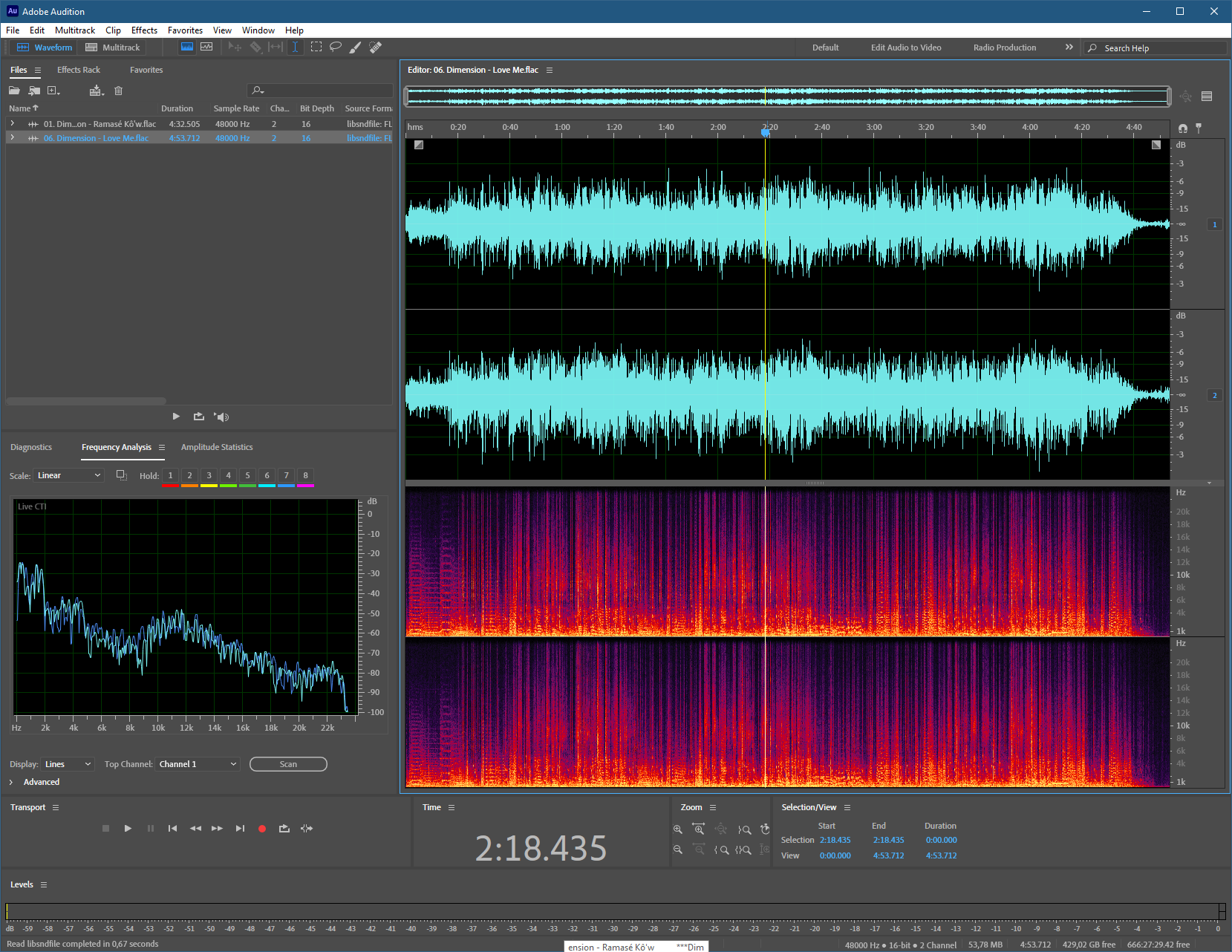1232x952 pixels.
Task: Zoom in amplitude icon in Zoom panel
Action: pyautogui.click(x=678, y=829)
